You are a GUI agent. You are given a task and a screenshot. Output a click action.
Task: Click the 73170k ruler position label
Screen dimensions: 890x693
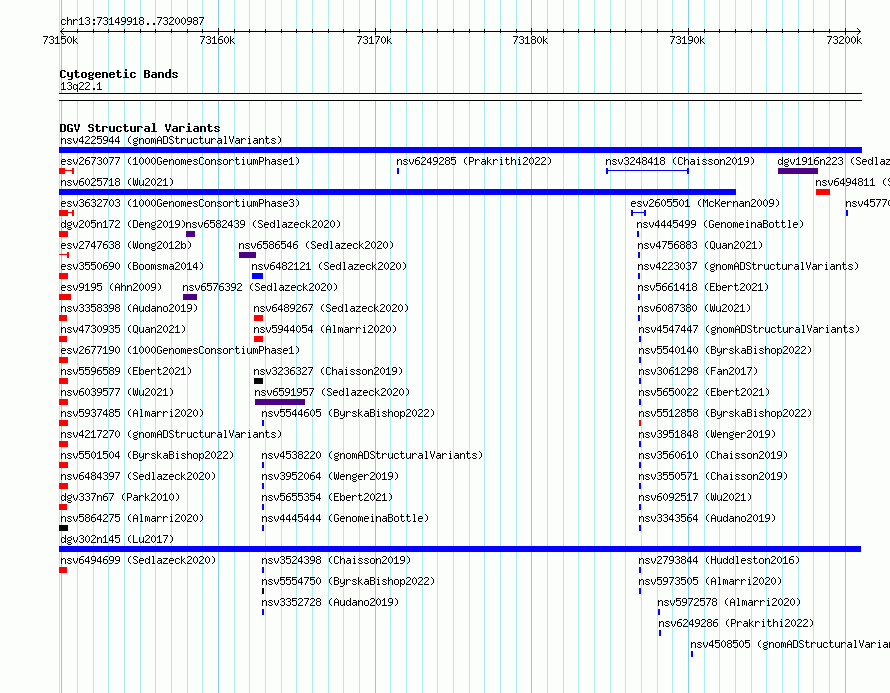point(374,40)
